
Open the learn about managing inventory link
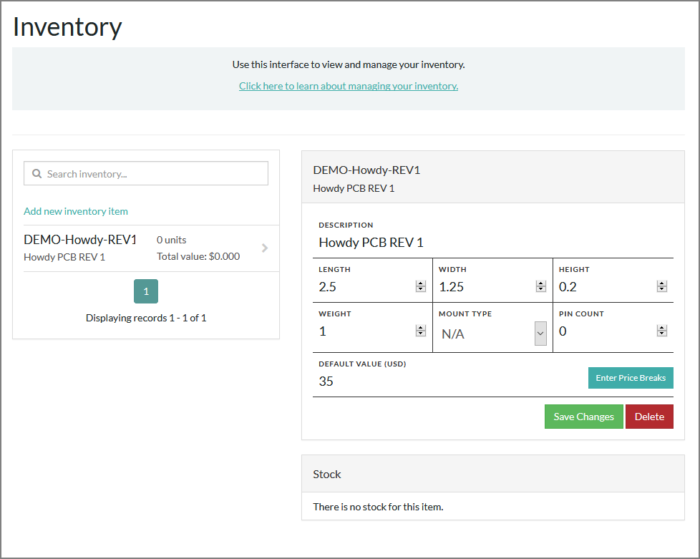tap(348, 86)
